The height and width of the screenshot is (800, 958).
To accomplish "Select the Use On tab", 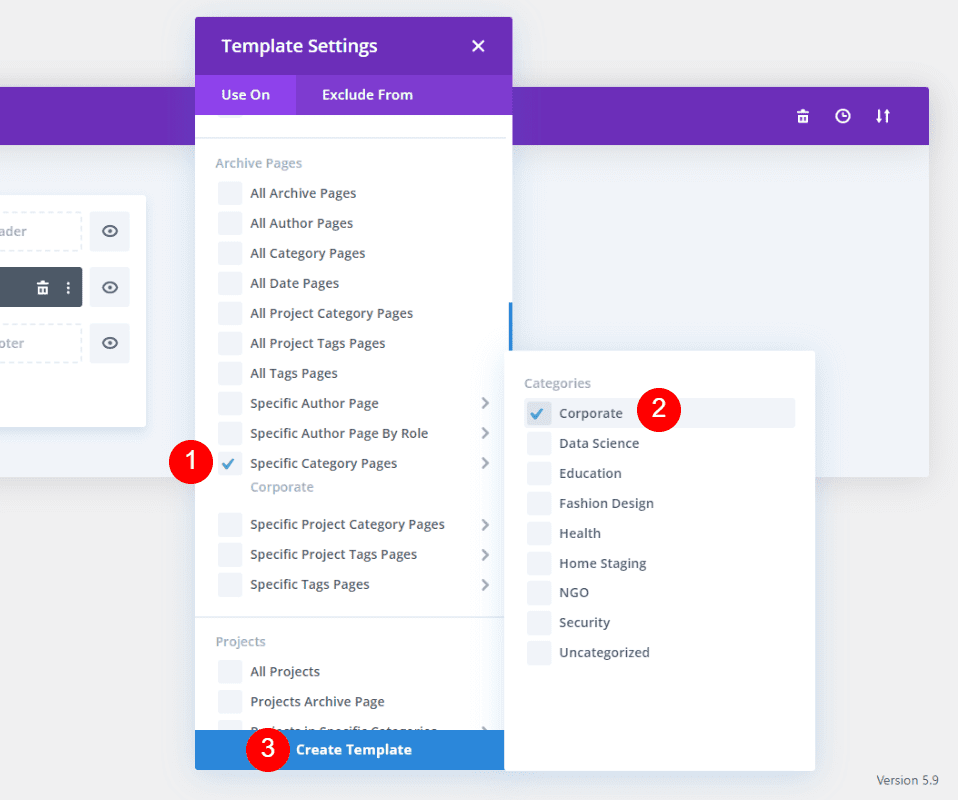I will tap(245, 95).
